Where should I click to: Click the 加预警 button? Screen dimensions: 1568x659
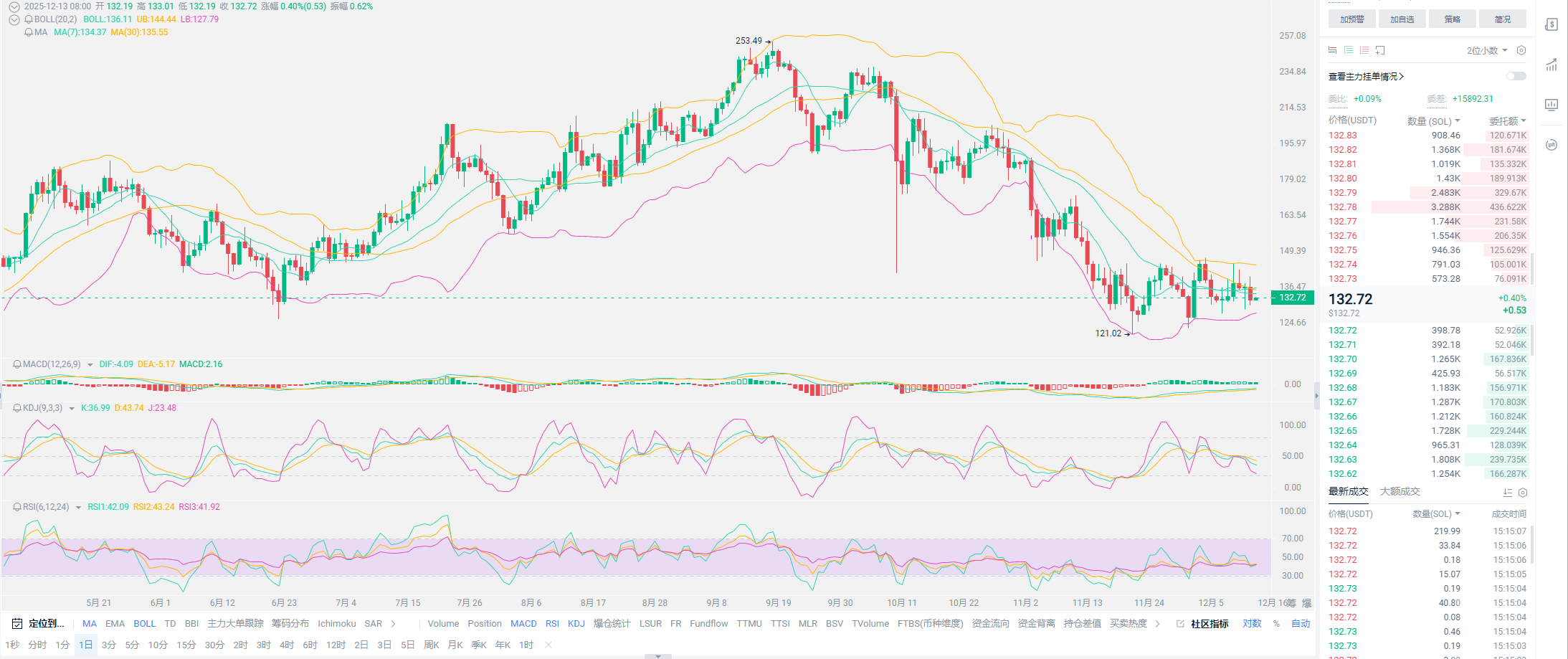1351,19
